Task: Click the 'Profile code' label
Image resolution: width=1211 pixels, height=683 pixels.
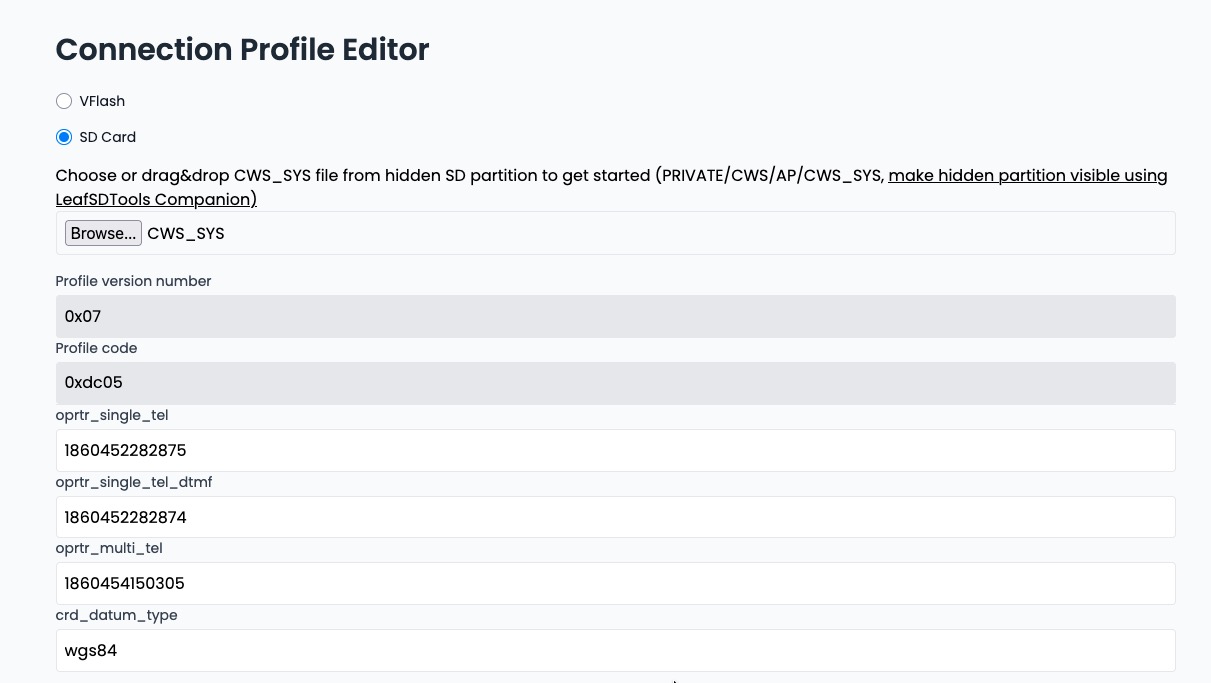Action: (96, 348)
